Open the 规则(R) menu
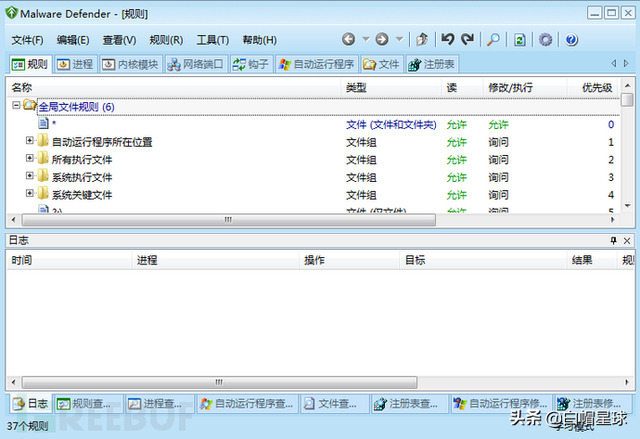The height and width of the screenshot is (439, 640). pyautogui.click(x=166, y=40)
